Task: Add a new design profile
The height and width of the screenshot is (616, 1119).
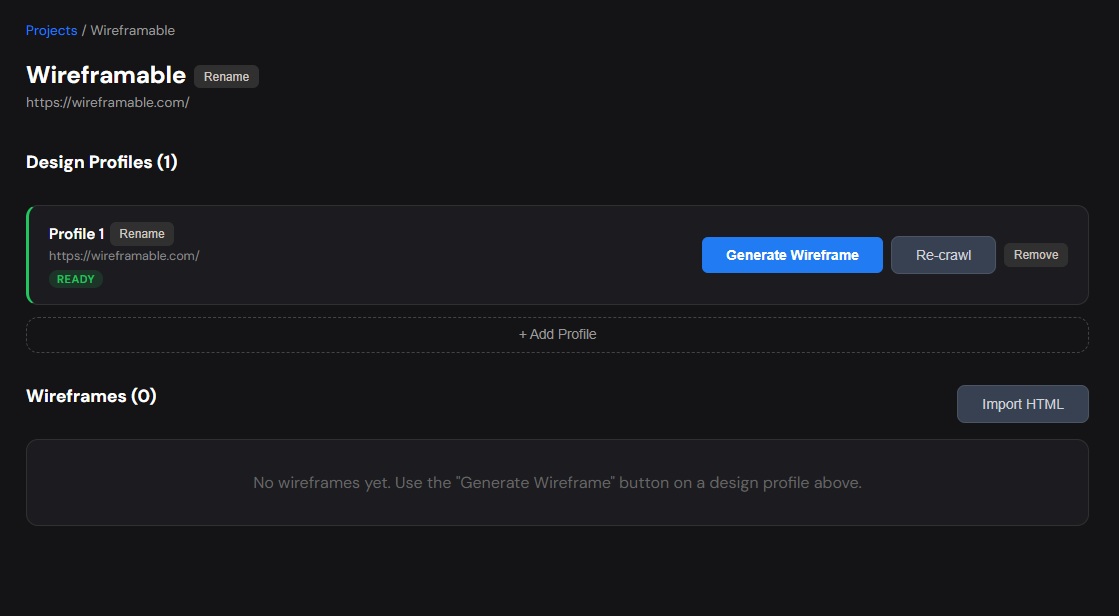Action: [x=557, y=335]
